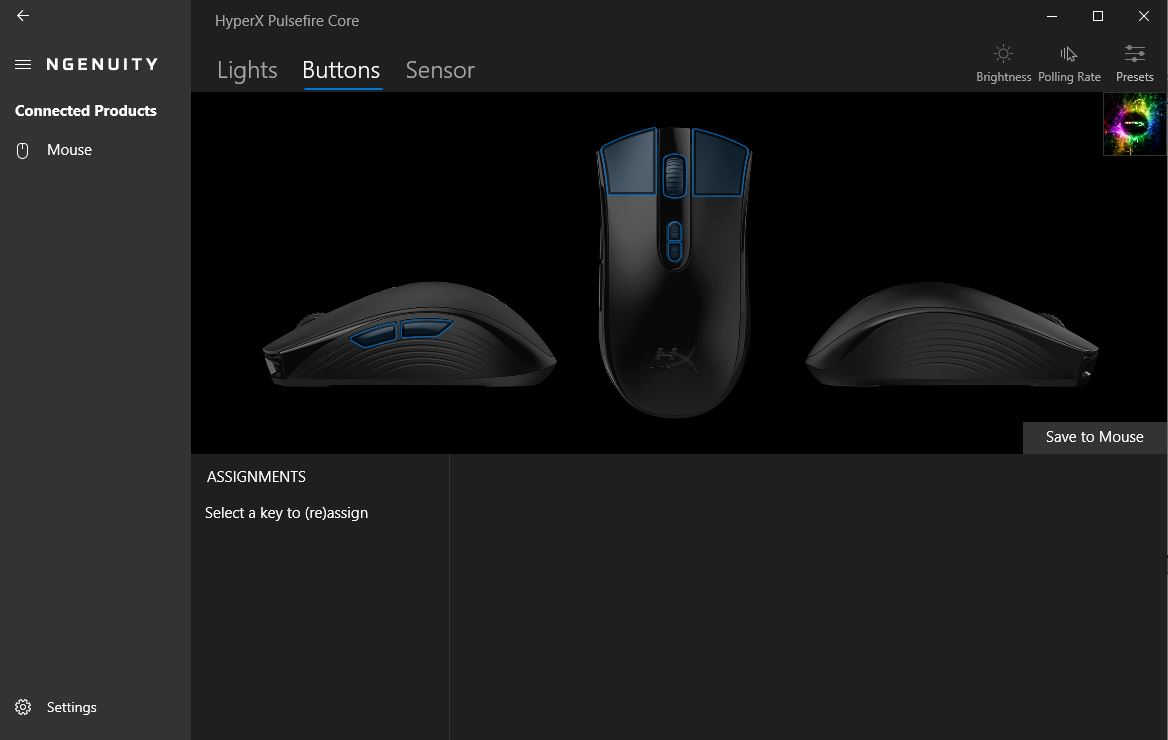This screenshot has width=1168, height=740.
Task: Toggle the hamburger navigation menu
Action: coord(23,64)
